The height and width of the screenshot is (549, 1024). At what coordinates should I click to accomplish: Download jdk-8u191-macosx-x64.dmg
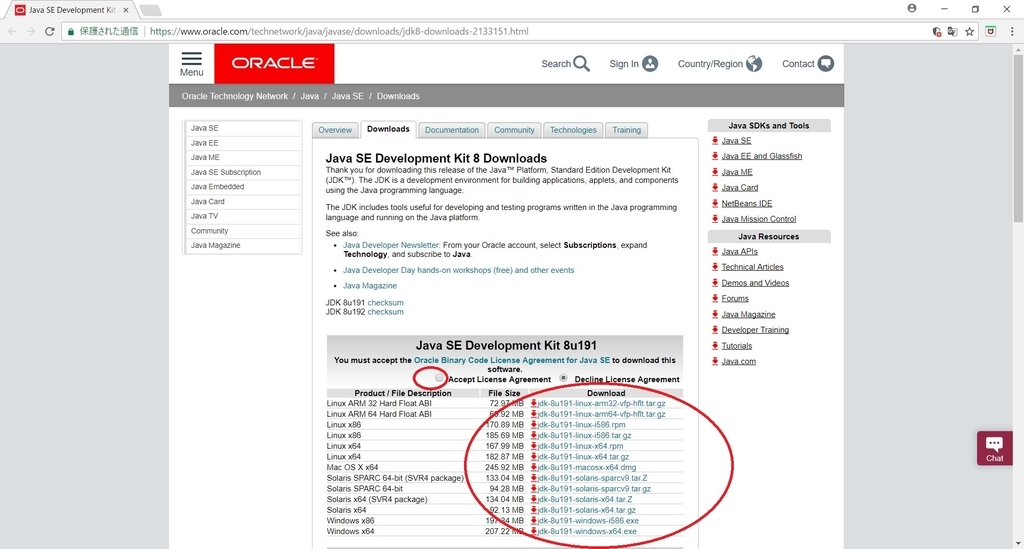586,467
